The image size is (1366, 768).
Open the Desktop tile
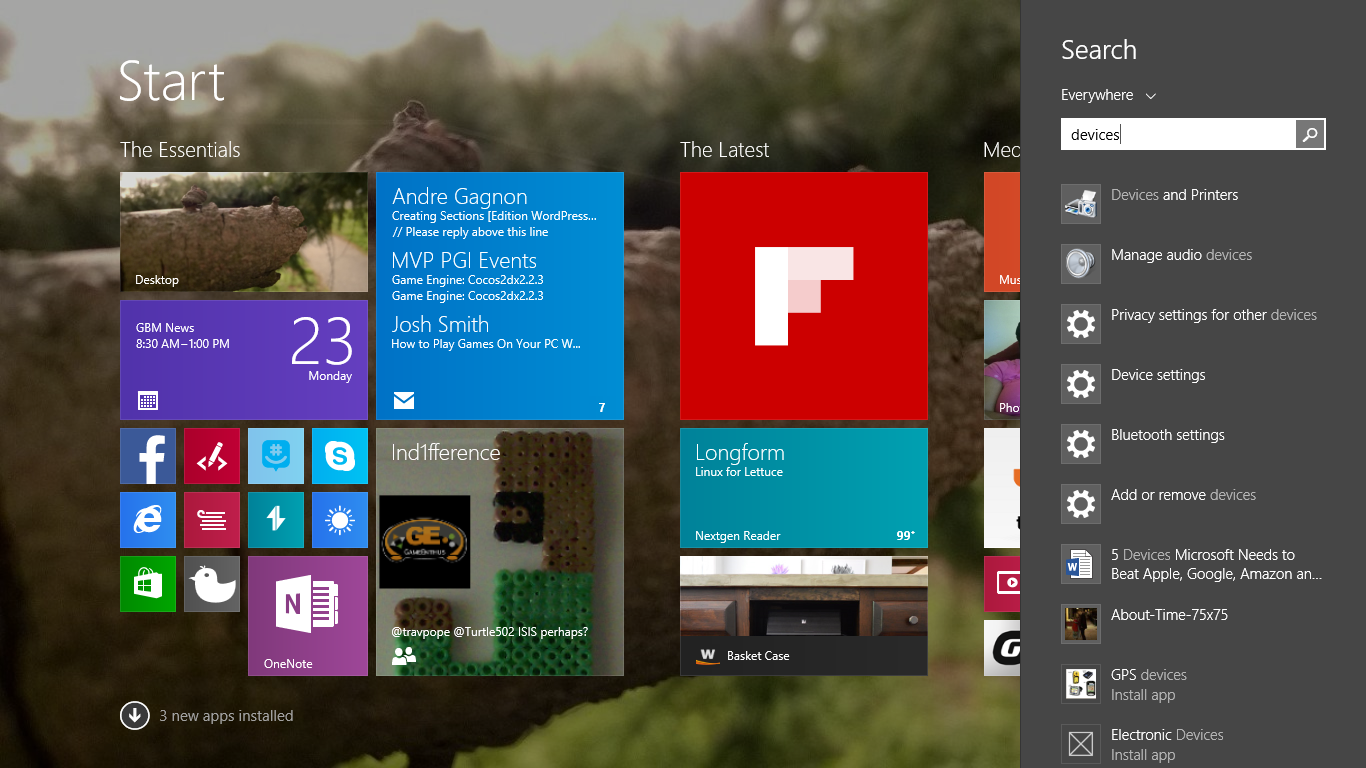click(x=244, y=232)
